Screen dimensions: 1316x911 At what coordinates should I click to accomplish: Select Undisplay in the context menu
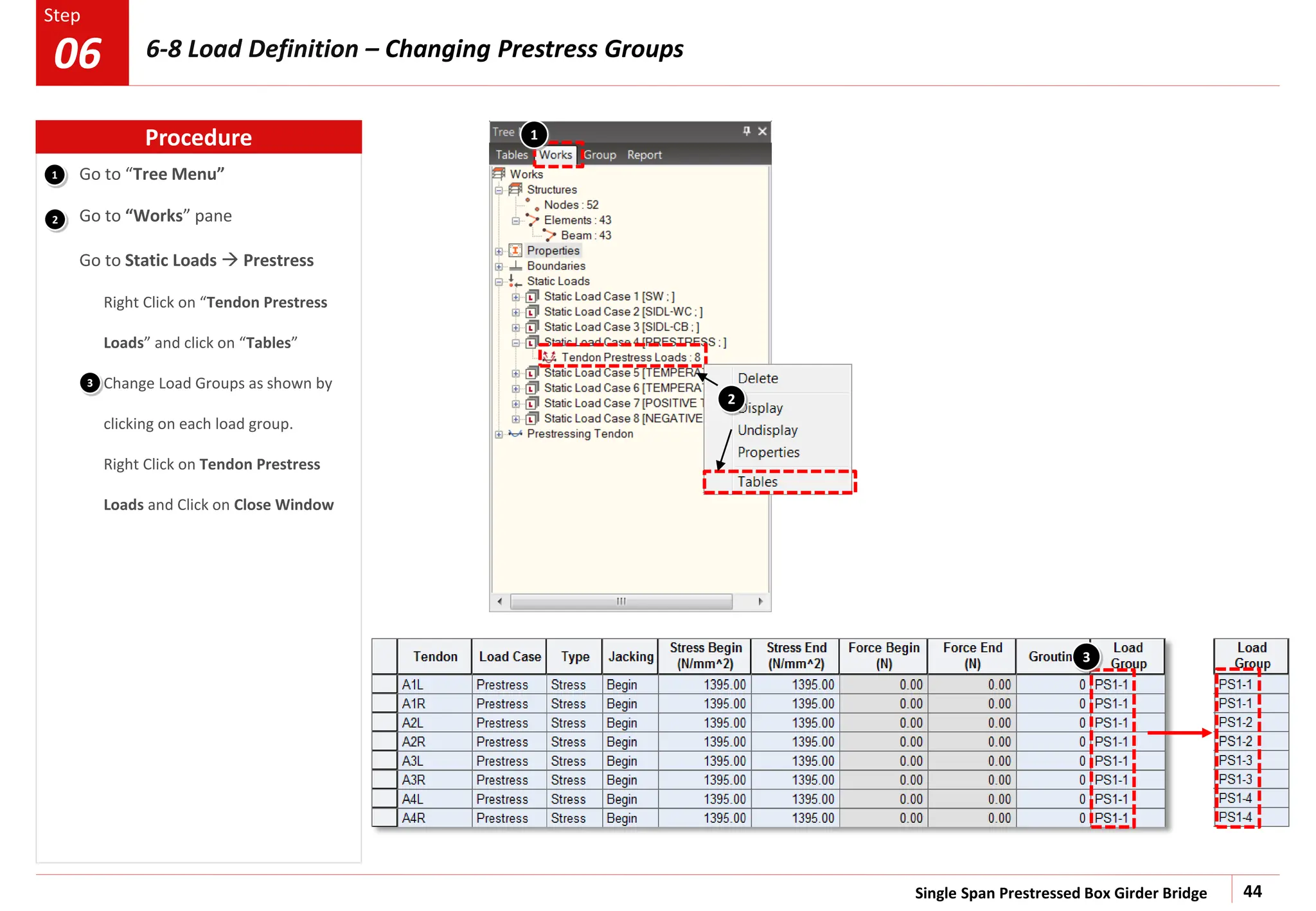pyautogui.click(x=768, y=430)
